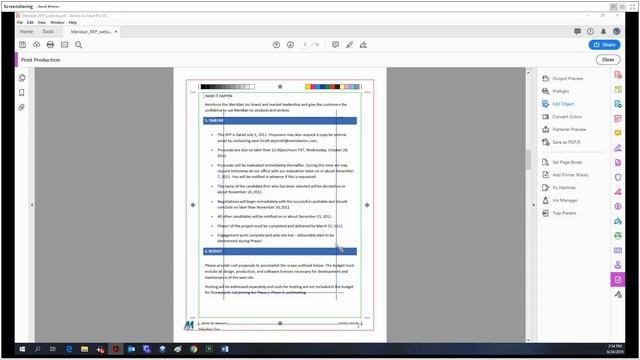Viewport: 640px width, 360px height.
Task: Open Output Preview in Print Production
Action: [563, 78]
